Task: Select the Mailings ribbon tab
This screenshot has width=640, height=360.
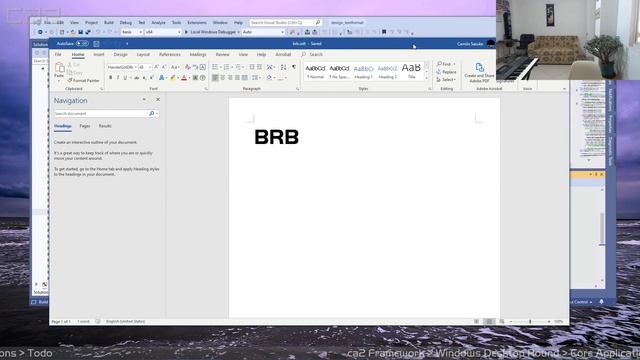Action: tap(198, 54)
